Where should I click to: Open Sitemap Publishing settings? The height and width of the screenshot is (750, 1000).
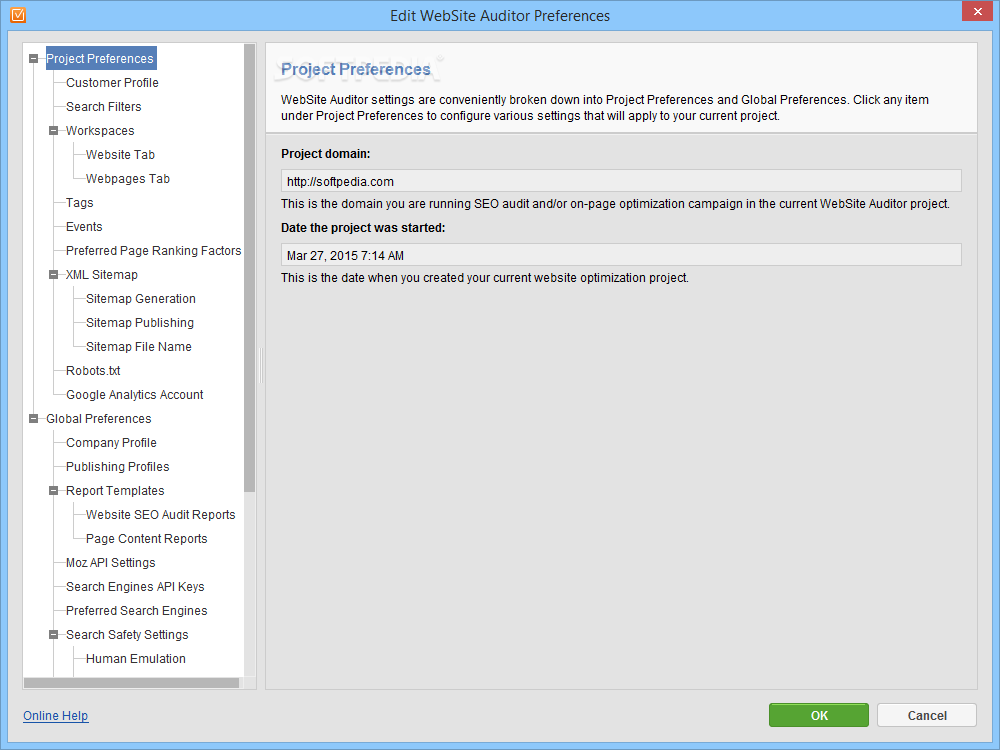coord(140,323)
